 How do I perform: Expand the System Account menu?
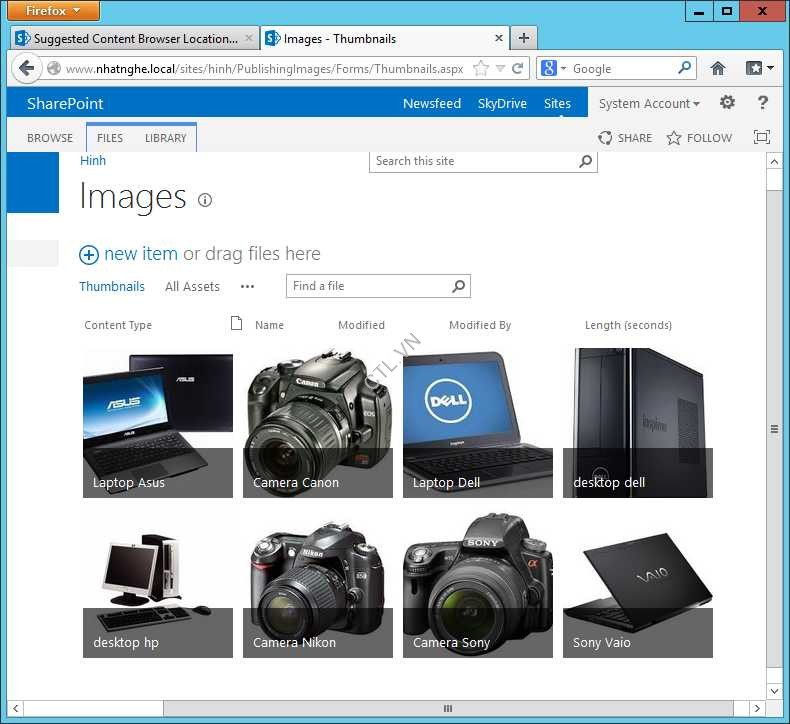point(649,104)
